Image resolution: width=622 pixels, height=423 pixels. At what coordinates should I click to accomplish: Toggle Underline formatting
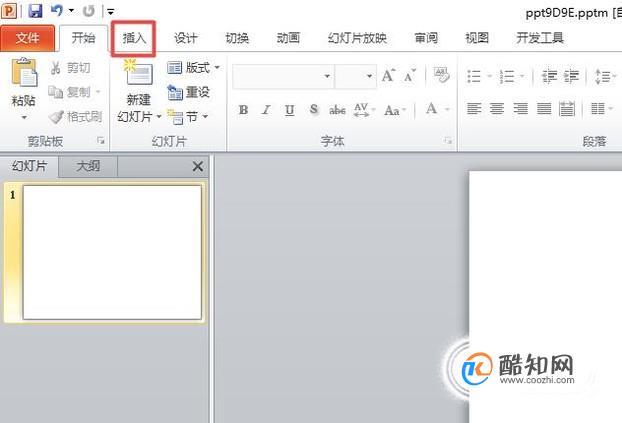(x=290, y=110)
